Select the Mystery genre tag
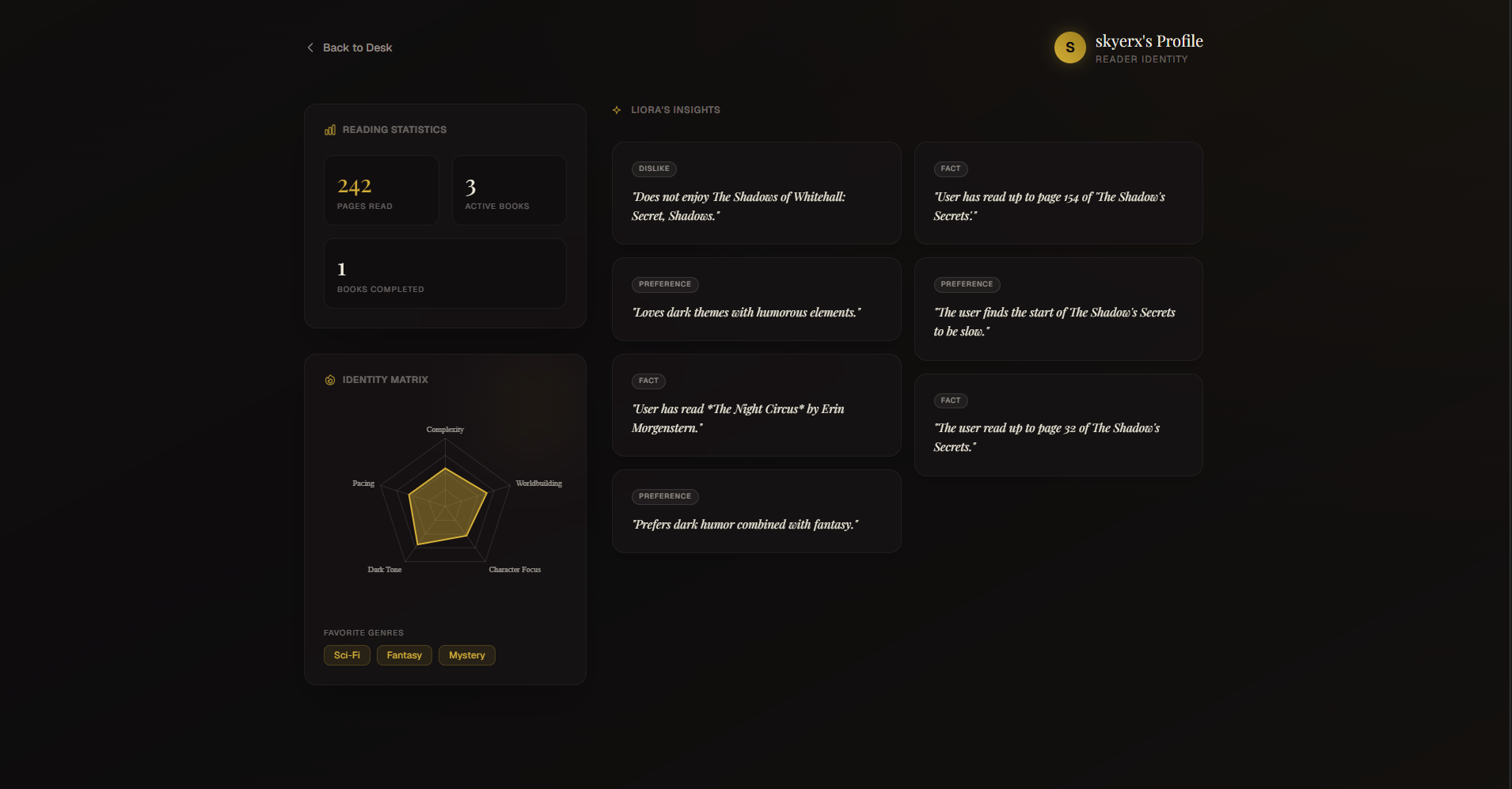 click(467, 655)
